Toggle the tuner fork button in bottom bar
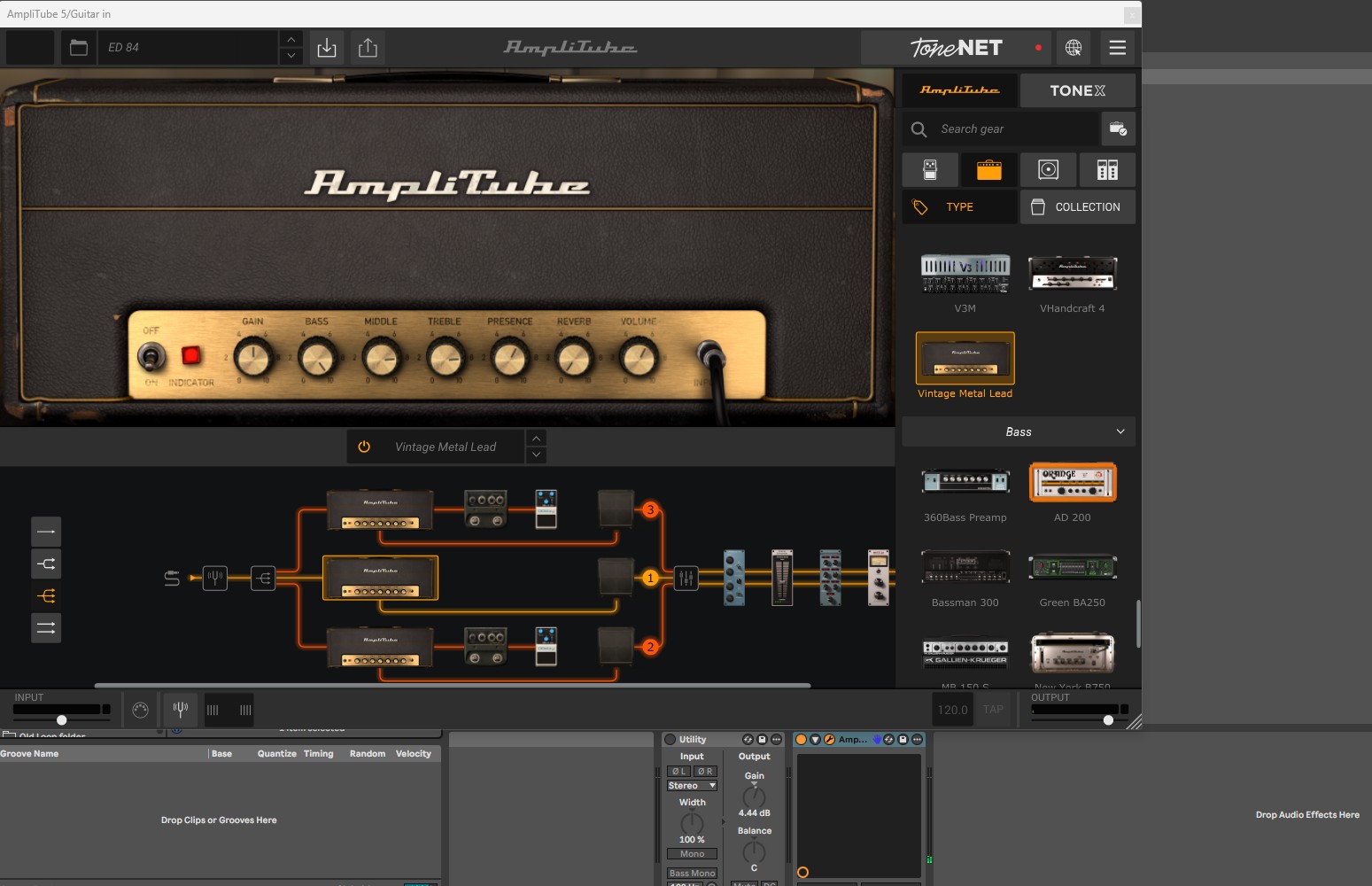 click(181, 710)
